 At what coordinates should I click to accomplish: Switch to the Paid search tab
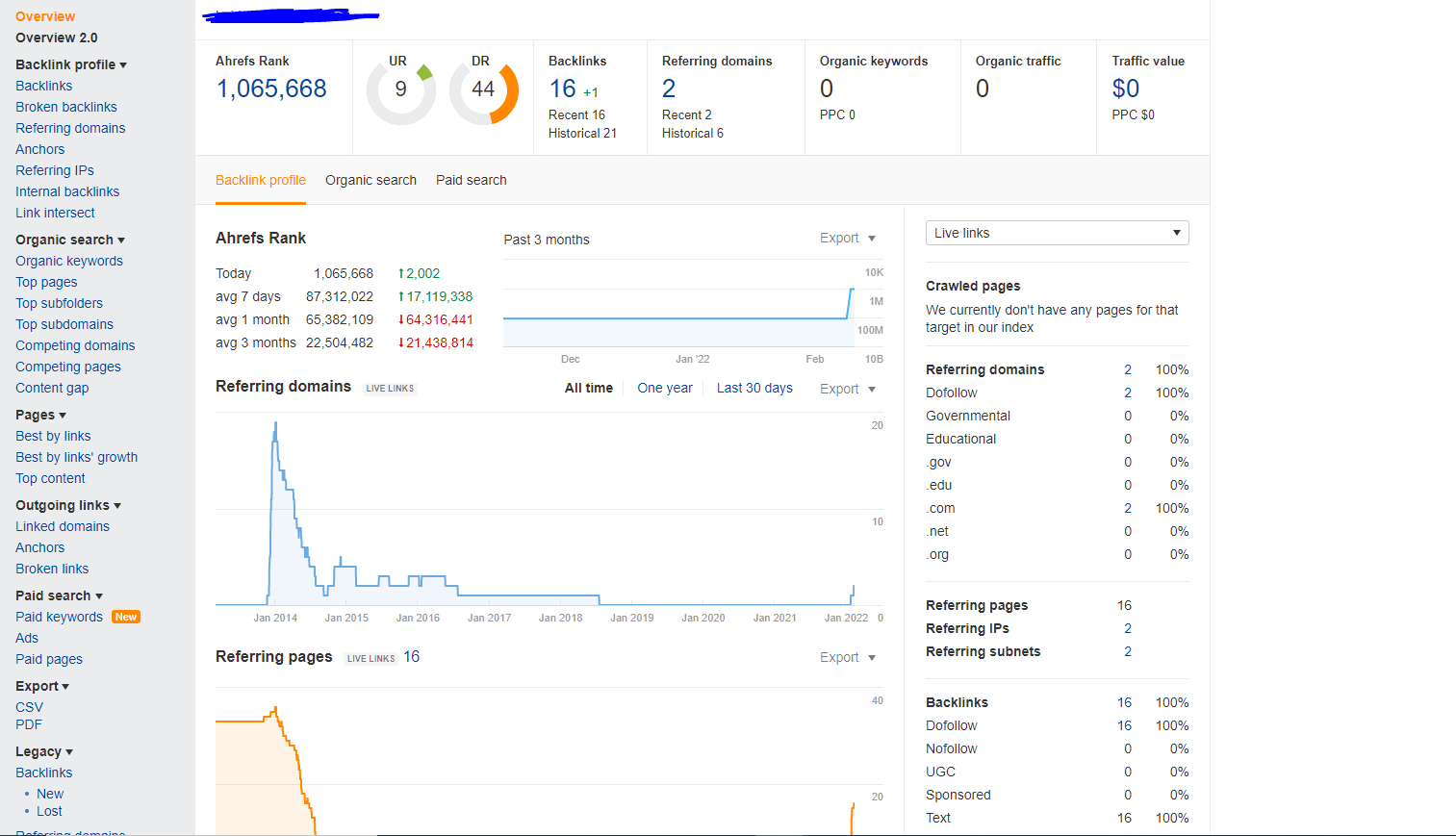471,180
